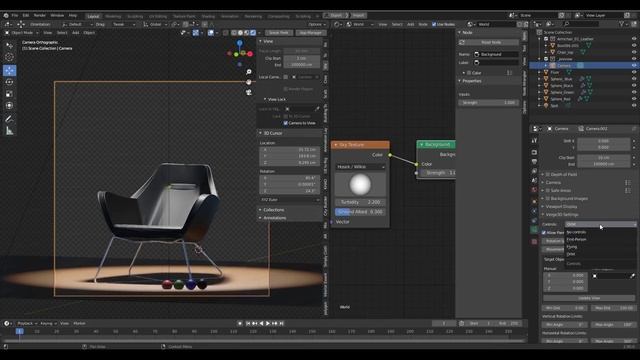Switch to the Layout workspace tab

click(93, 16)
